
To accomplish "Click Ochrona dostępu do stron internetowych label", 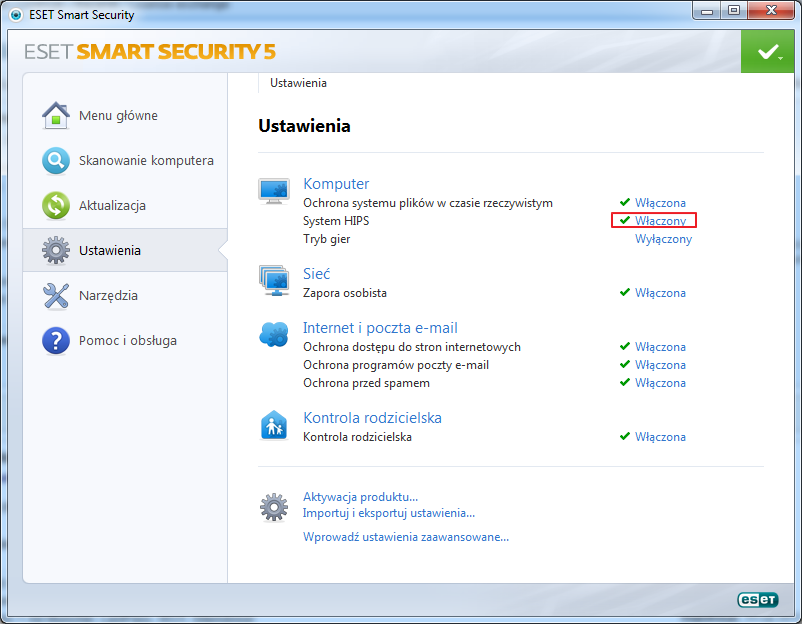I will coord(412,347).
